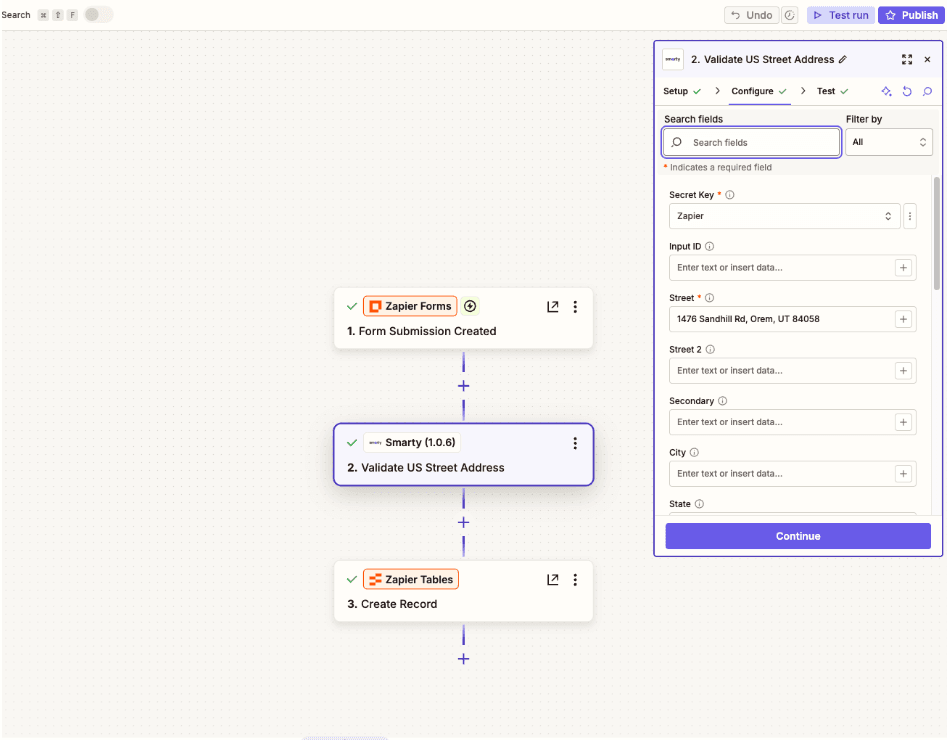Click the configuration panel scrollbar
The image size is (947, 740).
(937, 233)
